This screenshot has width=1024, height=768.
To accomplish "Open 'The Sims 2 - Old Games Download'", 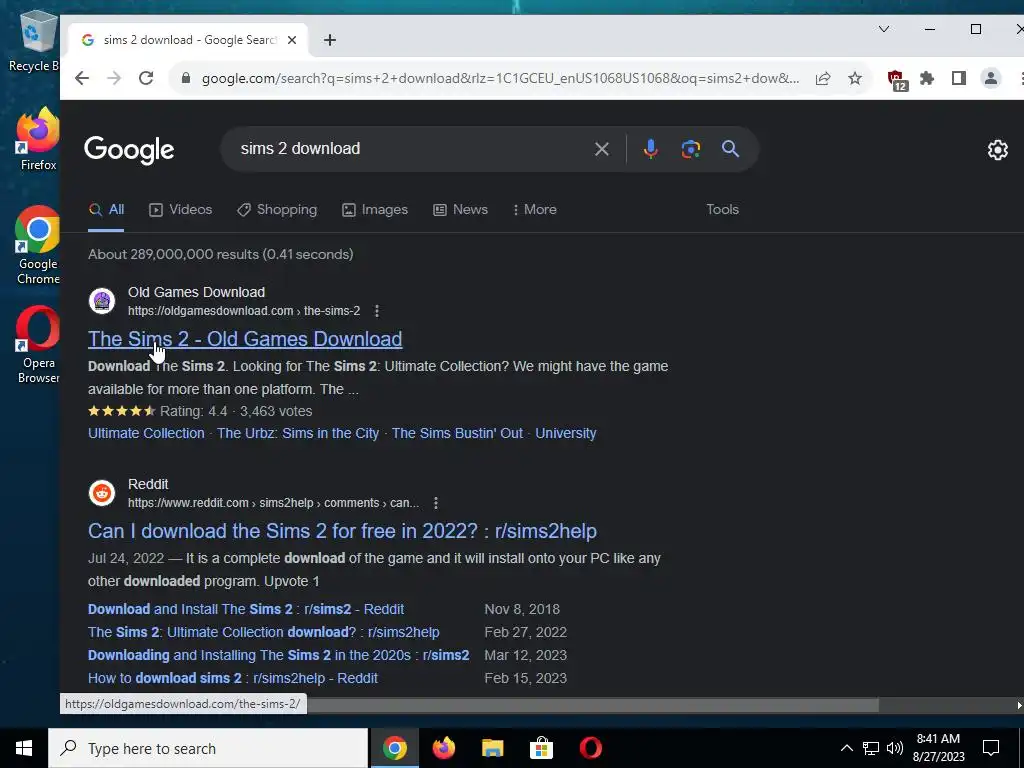I will pyautogui.click(x=245, y=339).
